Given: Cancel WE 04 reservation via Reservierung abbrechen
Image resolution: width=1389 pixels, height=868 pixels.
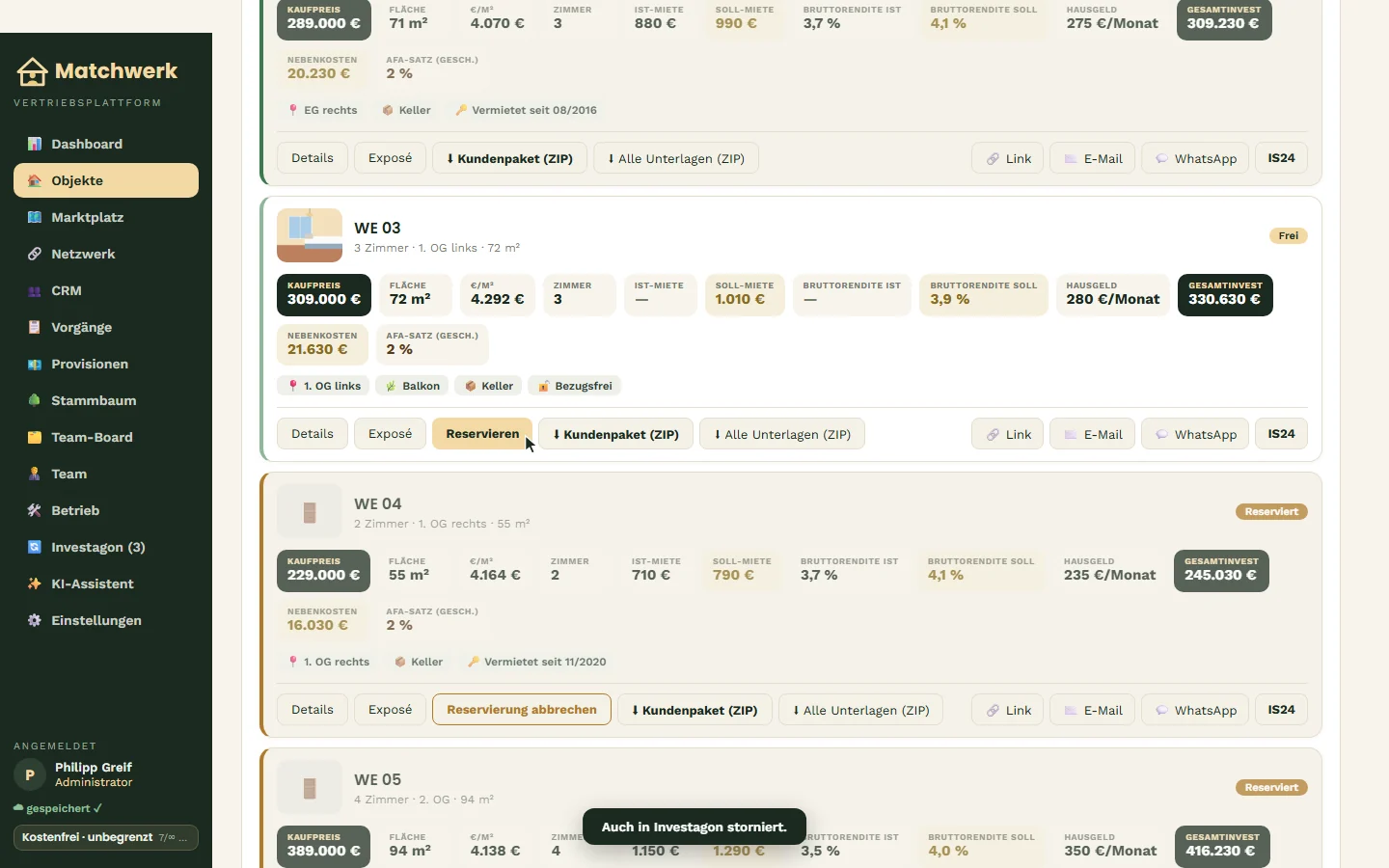Looking at the screenshot, I should 522,710.
